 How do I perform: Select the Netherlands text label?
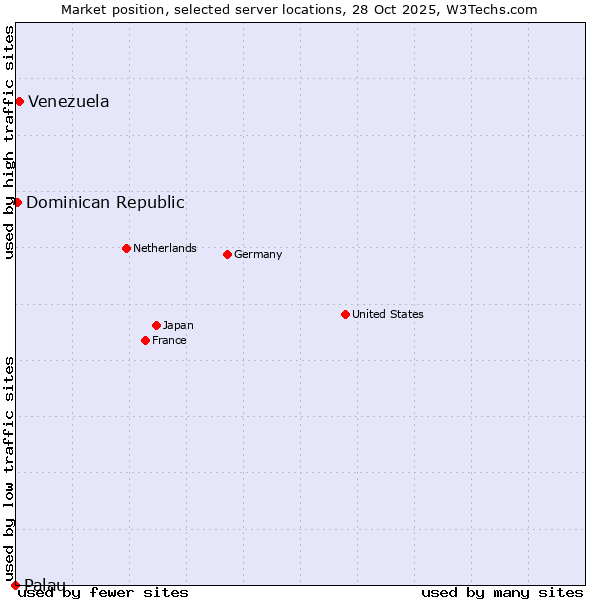[164, 248]
